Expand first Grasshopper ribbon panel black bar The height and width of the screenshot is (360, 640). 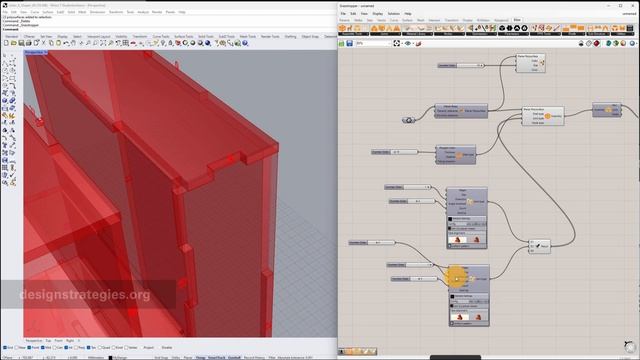point(353,34)
